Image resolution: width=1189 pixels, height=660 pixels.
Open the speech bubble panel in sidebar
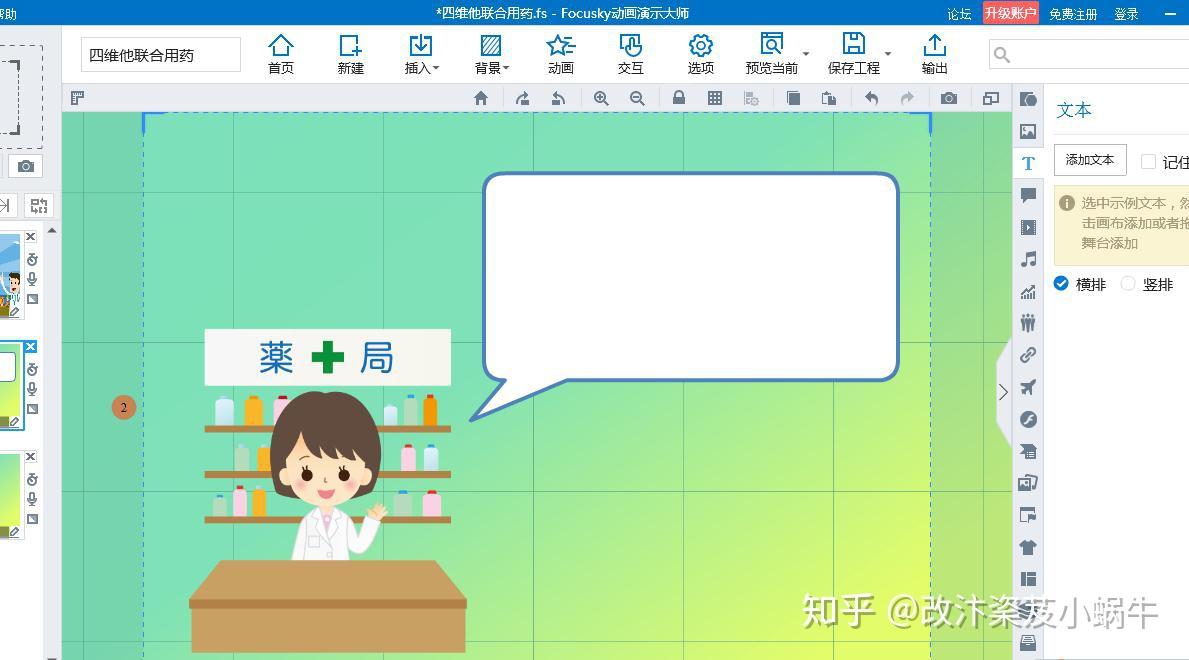[x=1028, y=195]
